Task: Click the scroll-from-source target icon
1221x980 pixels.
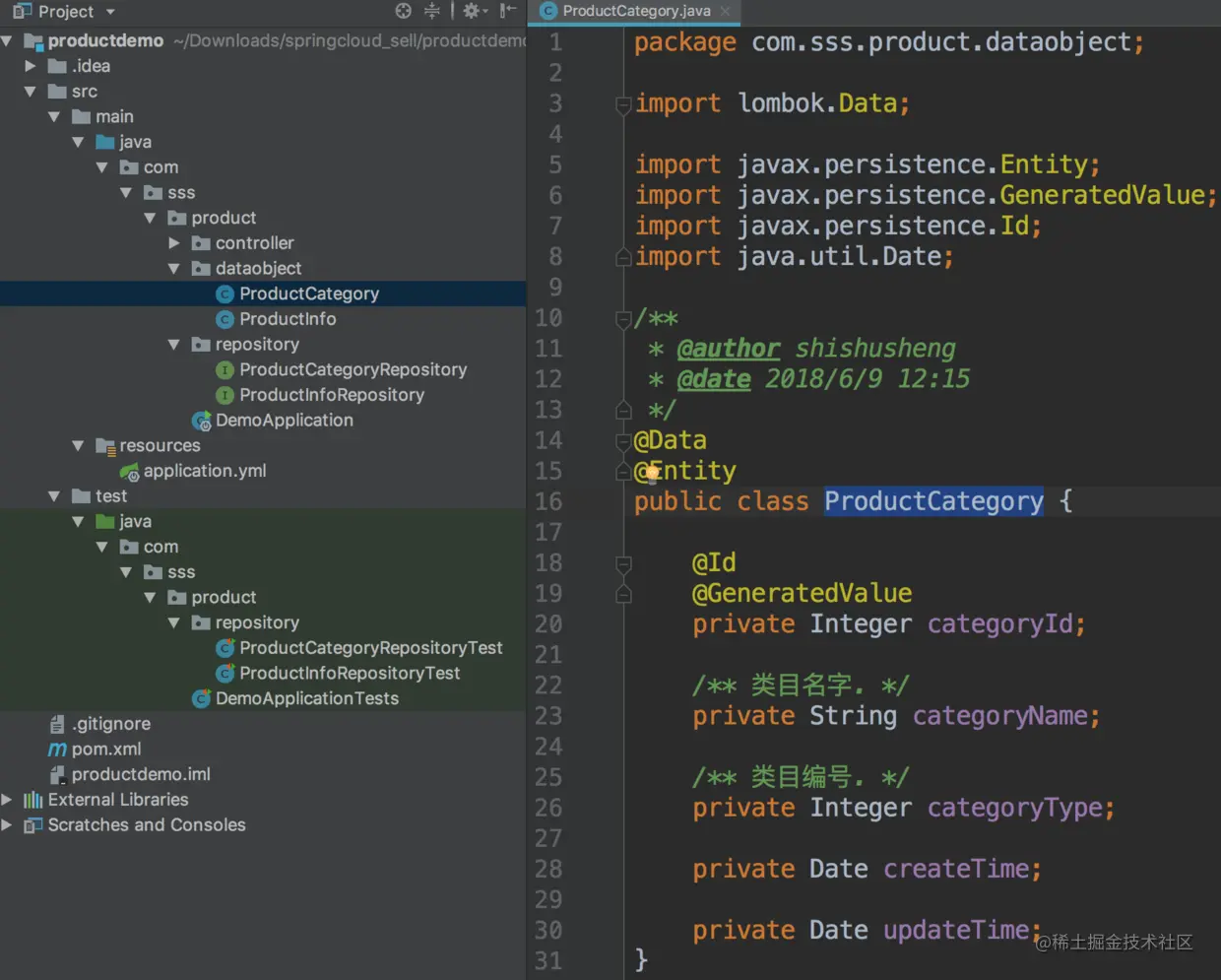Action: coord(404,11)
